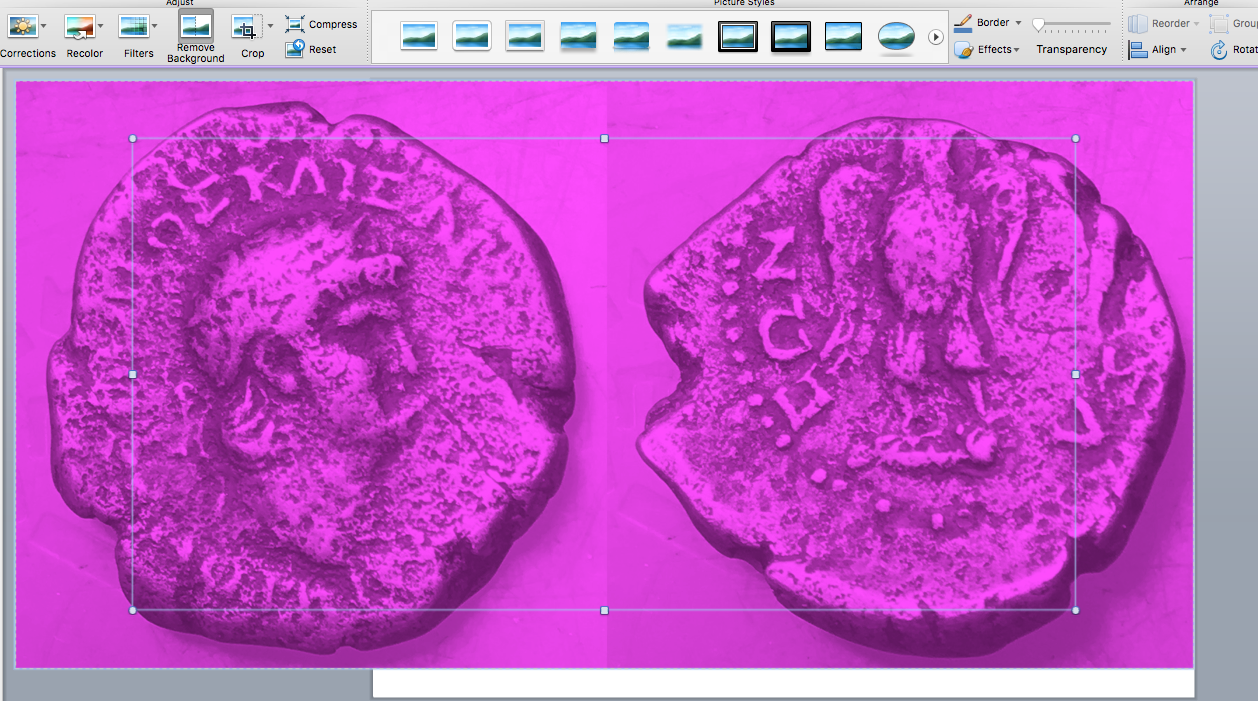Screen dimensions: 1258x701
Task: Toggle the Remove Background tool
Action: pyautogui.click(x=196, y=26)
